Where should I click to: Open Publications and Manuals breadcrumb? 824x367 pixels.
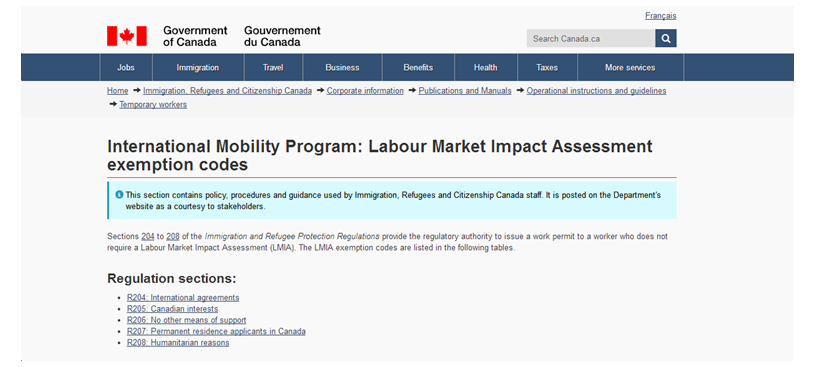point(465,90)
